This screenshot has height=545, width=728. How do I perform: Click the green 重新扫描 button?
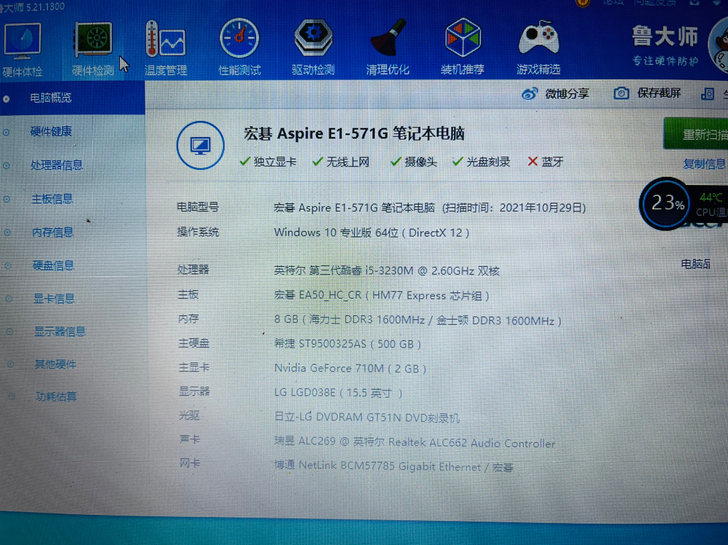coord(696,134)
